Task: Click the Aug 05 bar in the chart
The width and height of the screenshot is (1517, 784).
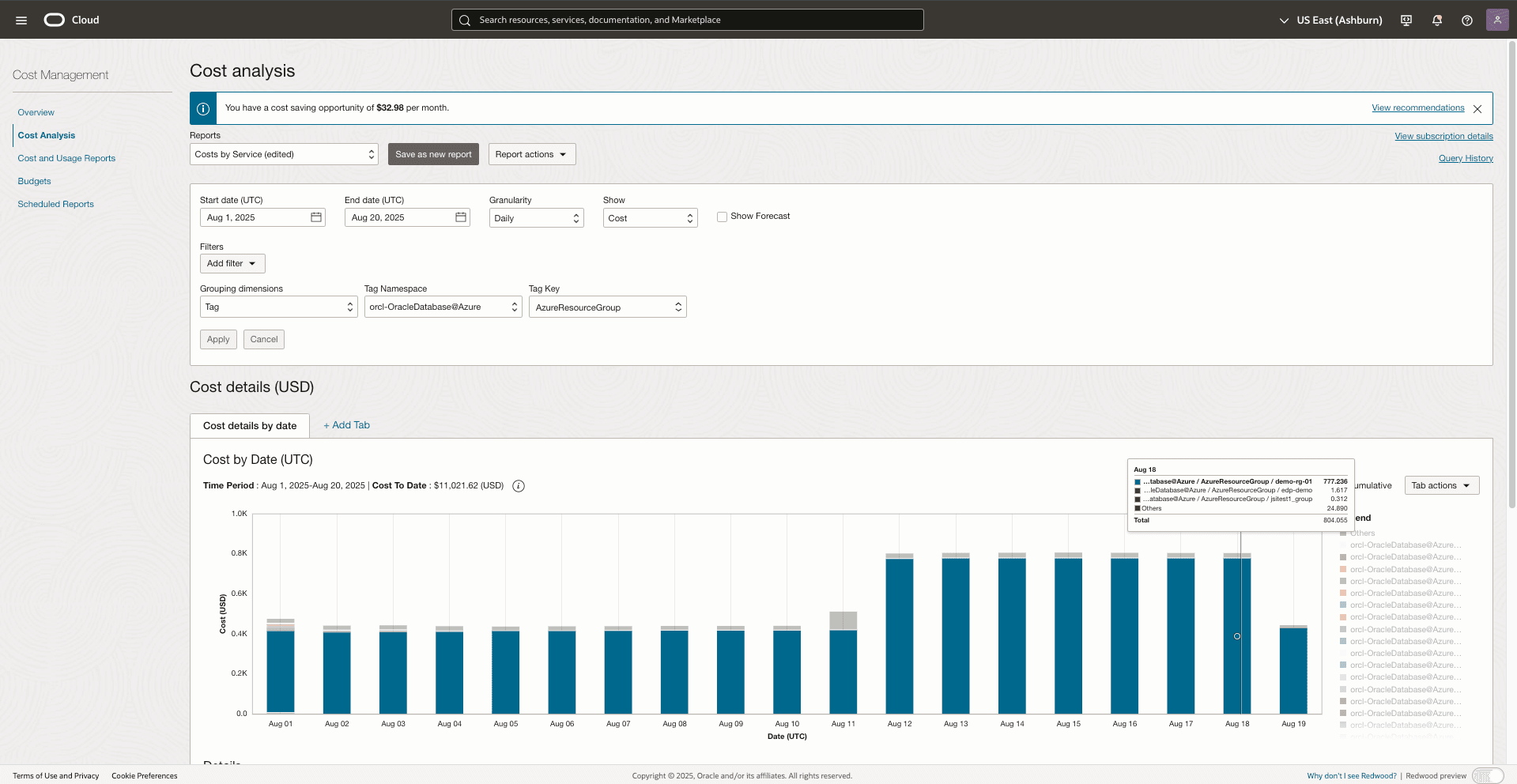Action: coord(506,672)
